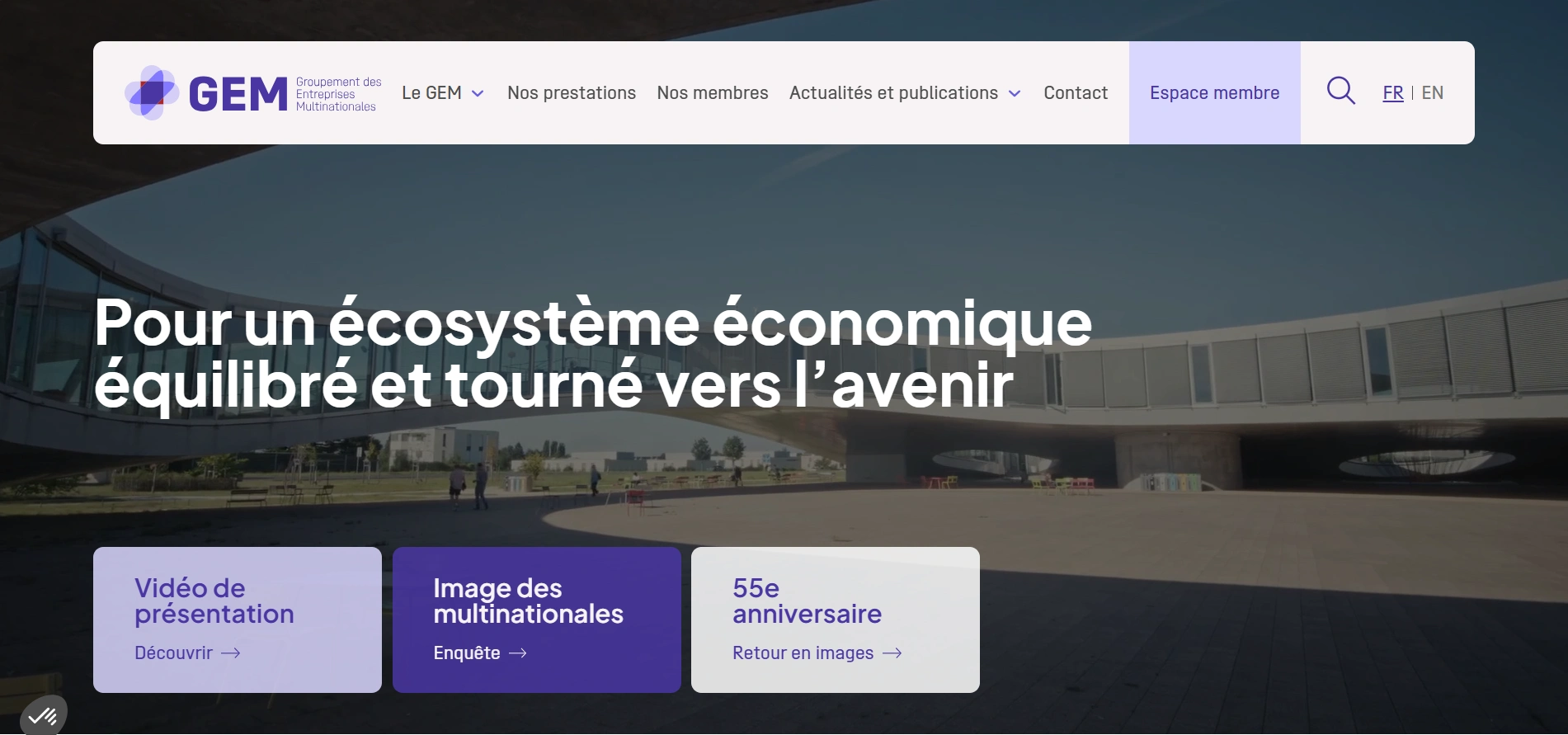The width and height of the screenshot is (1568, 735).
Task: Expand the Le GEM dropdown chevron
Action: (478, 94)
